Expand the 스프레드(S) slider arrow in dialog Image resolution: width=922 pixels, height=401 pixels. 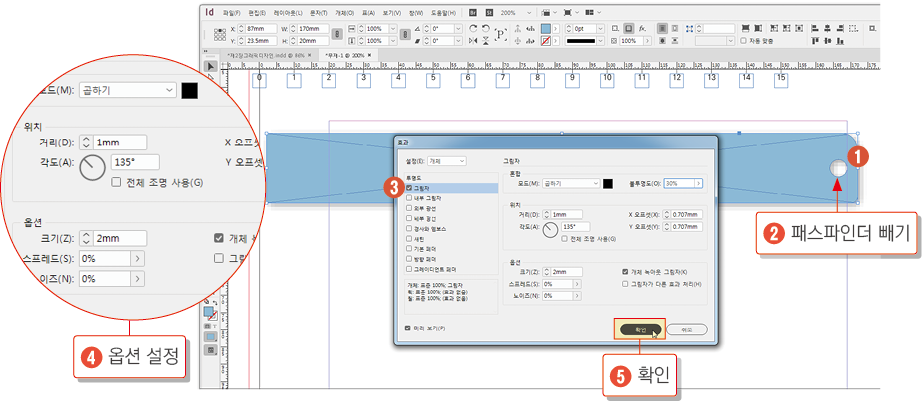pos(577,284)
